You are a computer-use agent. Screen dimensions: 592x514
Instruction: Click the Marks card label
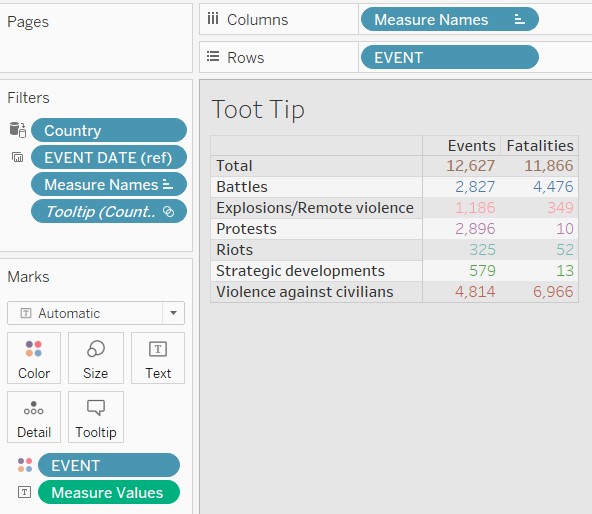[x=28, y=277]
